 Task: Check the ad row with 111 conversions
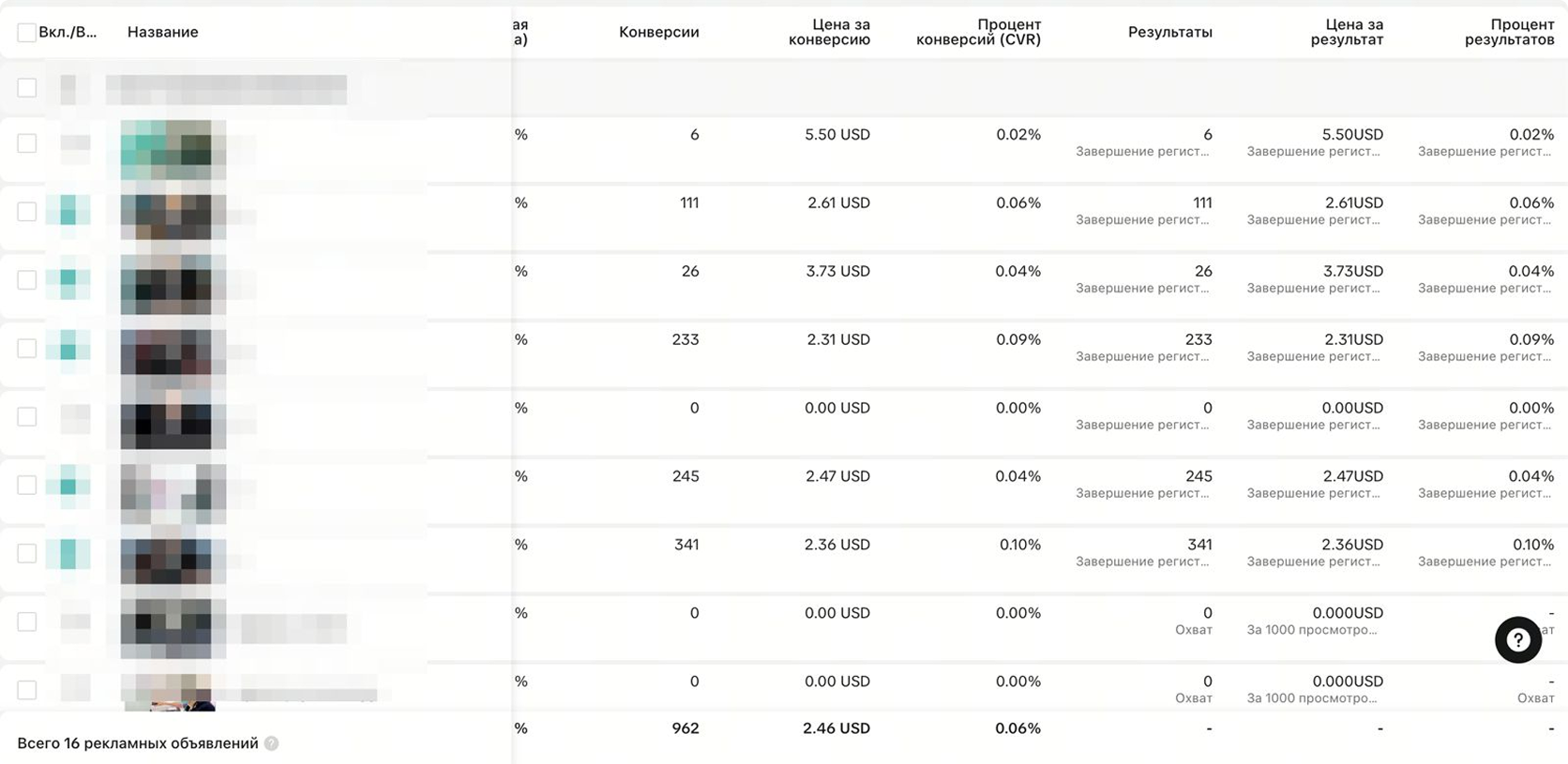point(26,212)
